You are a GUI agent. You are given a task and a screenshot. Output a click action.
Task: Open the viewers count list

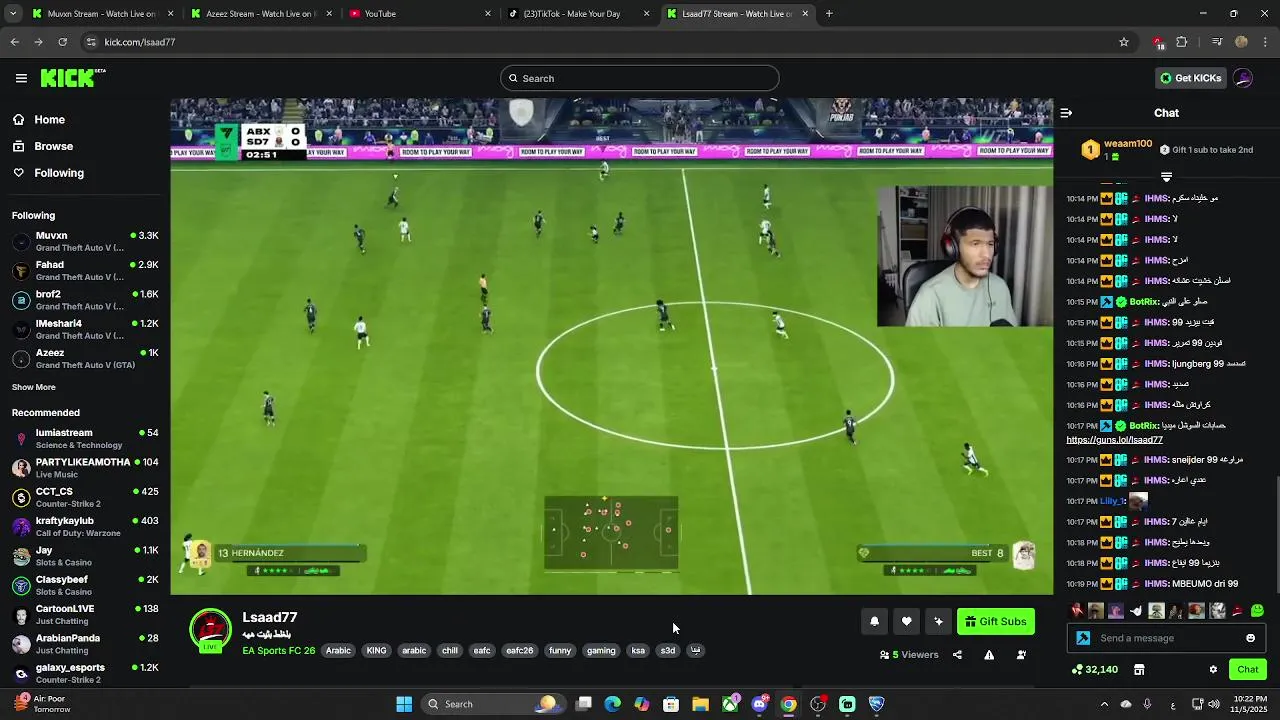[909, 655]
